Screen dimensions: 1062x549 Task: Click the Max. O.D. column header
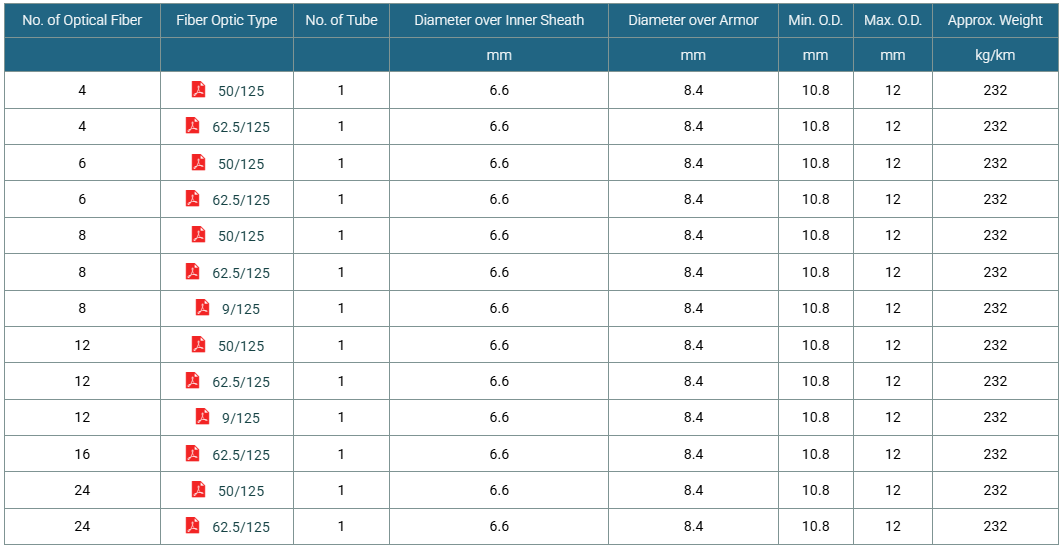[x=893, y=20]
